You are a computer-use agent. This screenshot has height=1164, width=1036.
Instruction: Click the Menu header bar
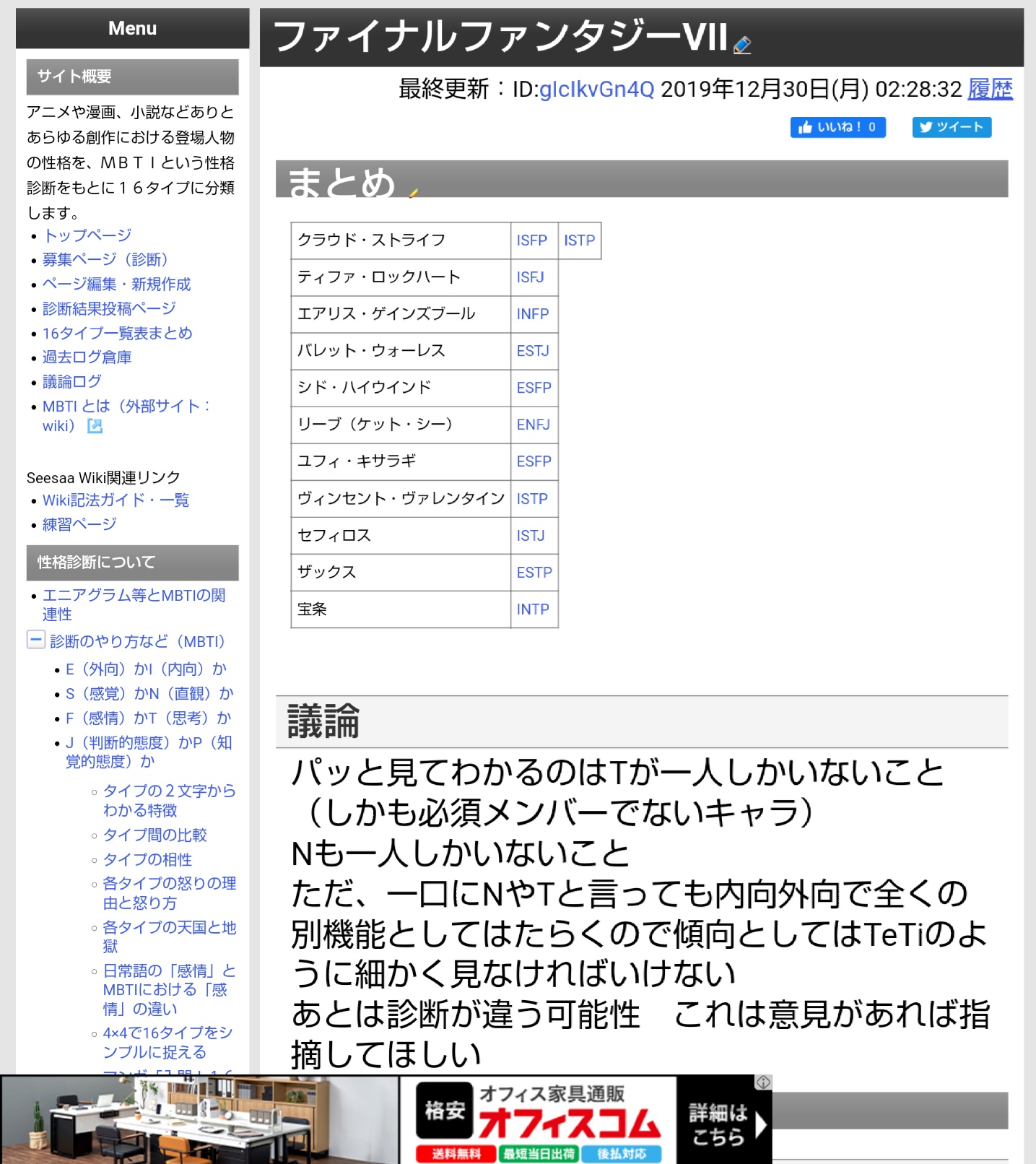coord(133,28)
